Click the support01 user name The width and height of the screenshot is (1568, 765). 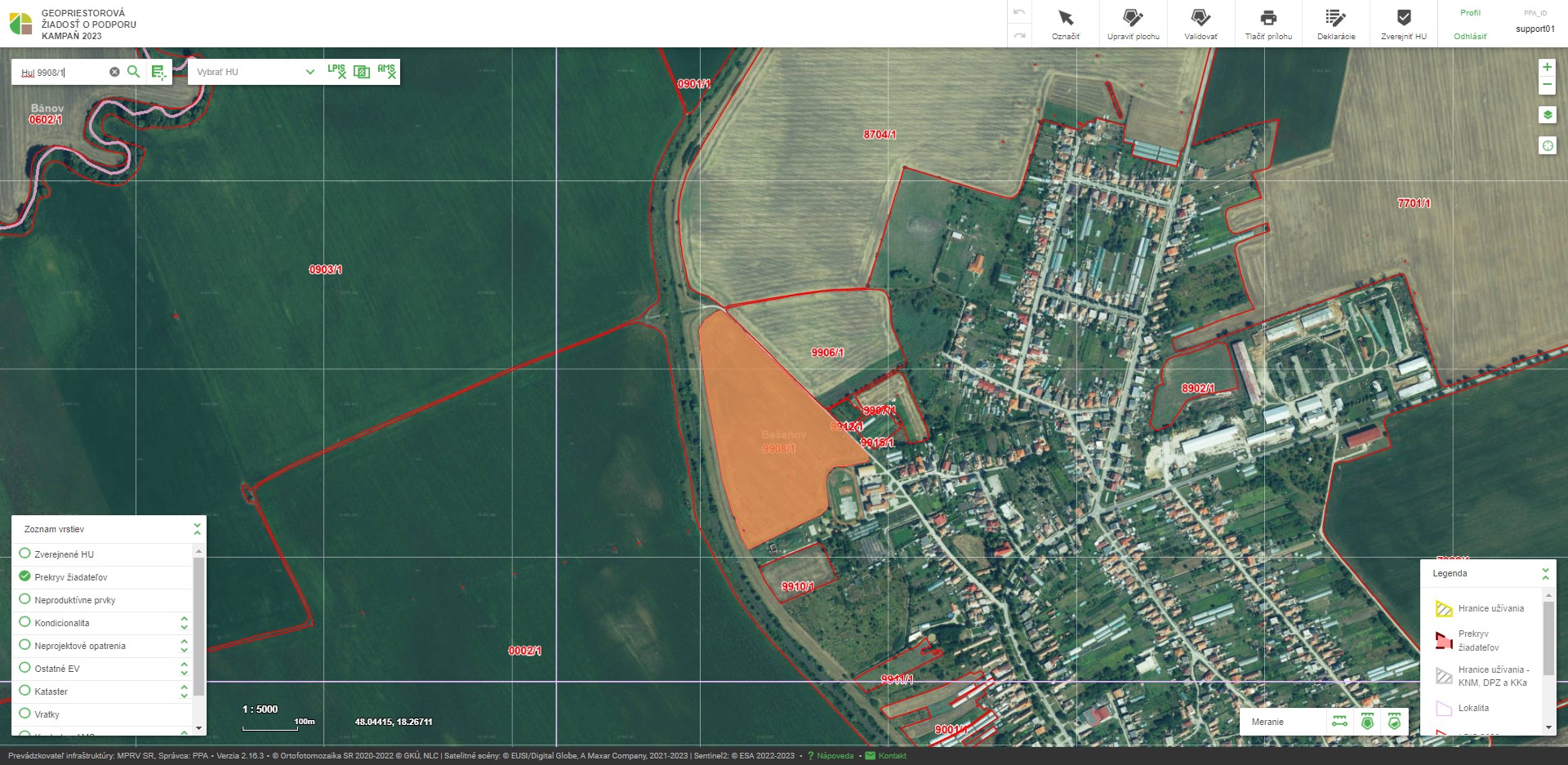(1535, 29)
